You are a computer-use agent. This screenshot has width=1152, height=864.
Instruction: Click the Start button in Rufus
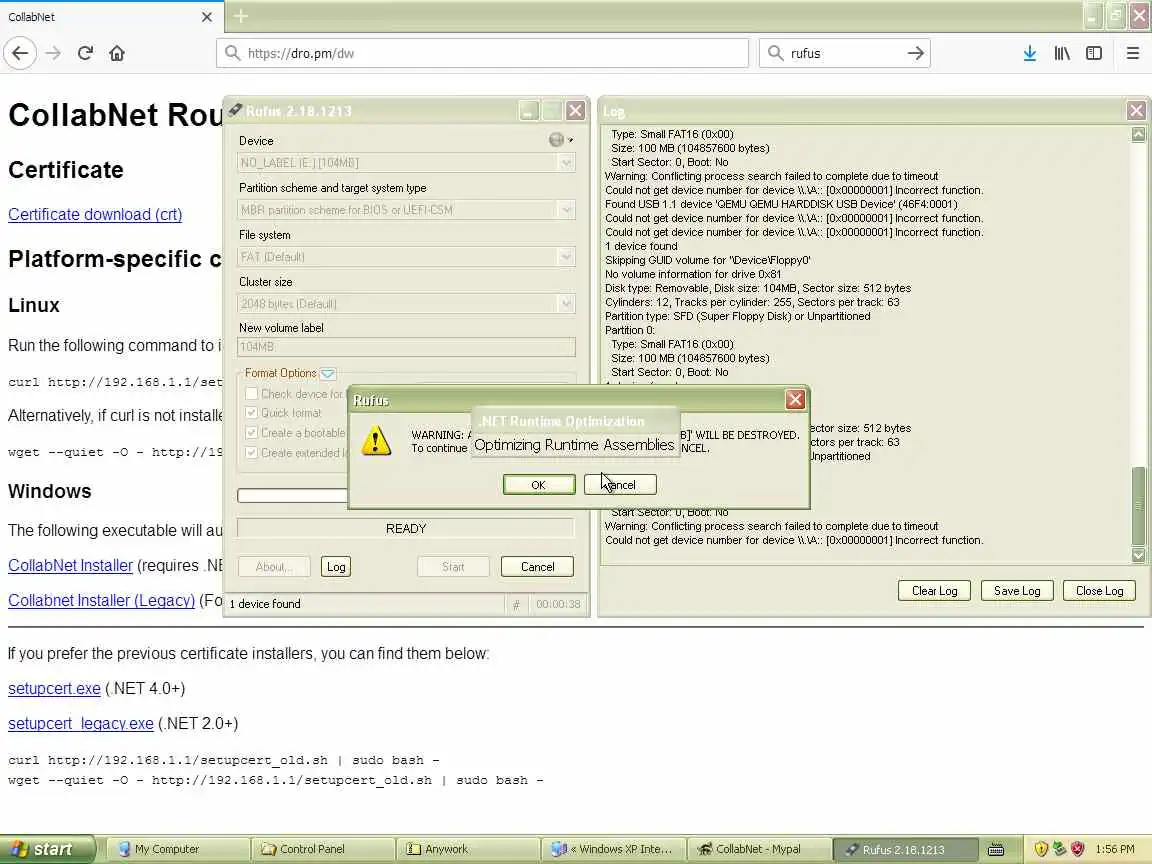click(x=453, y=566)
